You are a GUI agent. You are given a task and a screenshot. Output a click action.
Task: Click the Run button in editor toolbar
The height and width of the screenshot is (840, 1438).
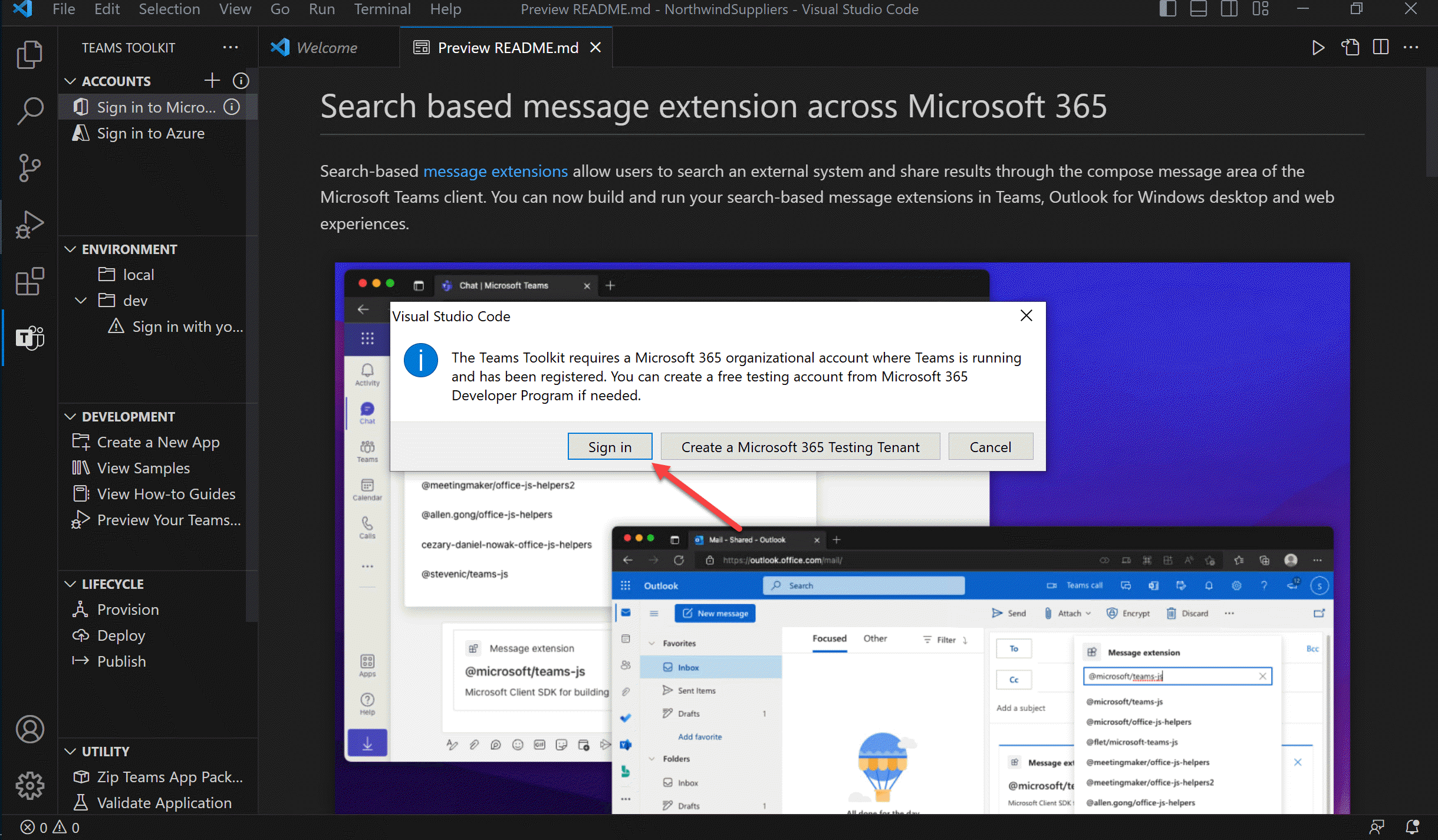[1318, 48]
